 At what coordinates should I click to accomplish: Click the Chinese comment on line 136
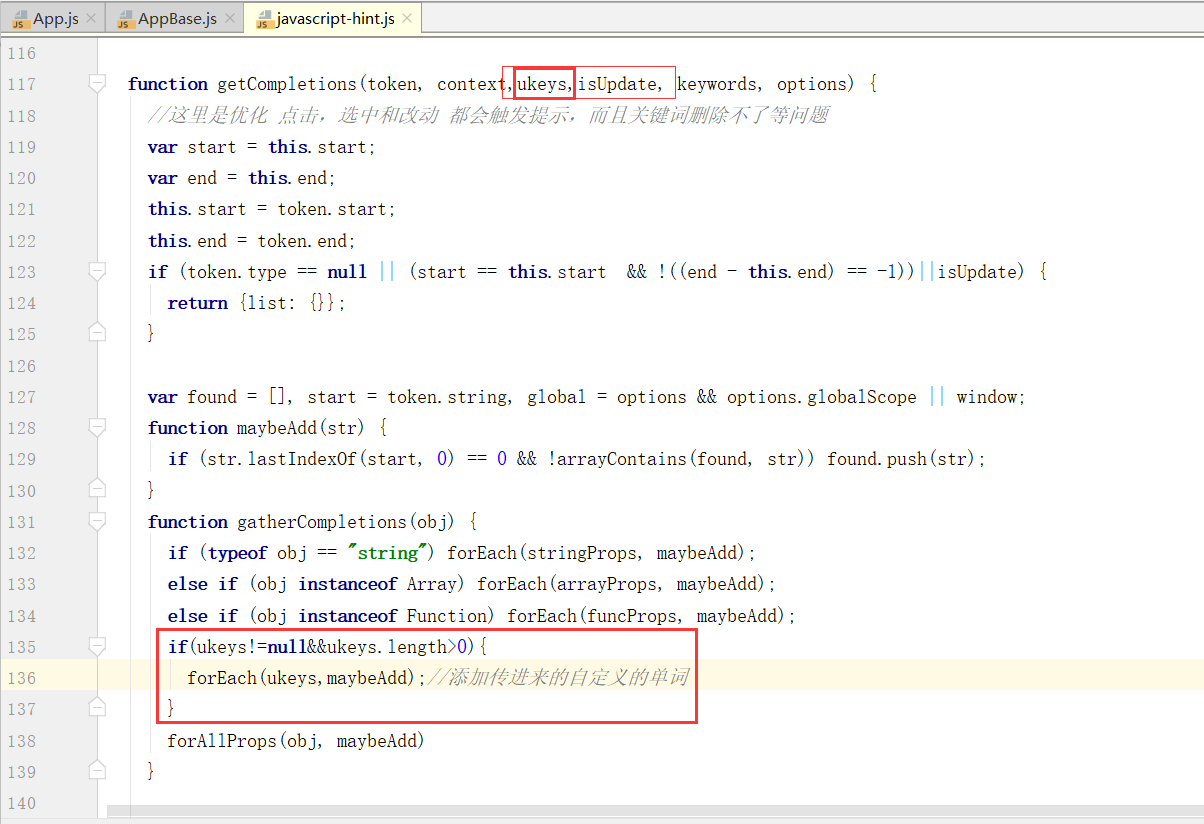(x=558, y=678)
